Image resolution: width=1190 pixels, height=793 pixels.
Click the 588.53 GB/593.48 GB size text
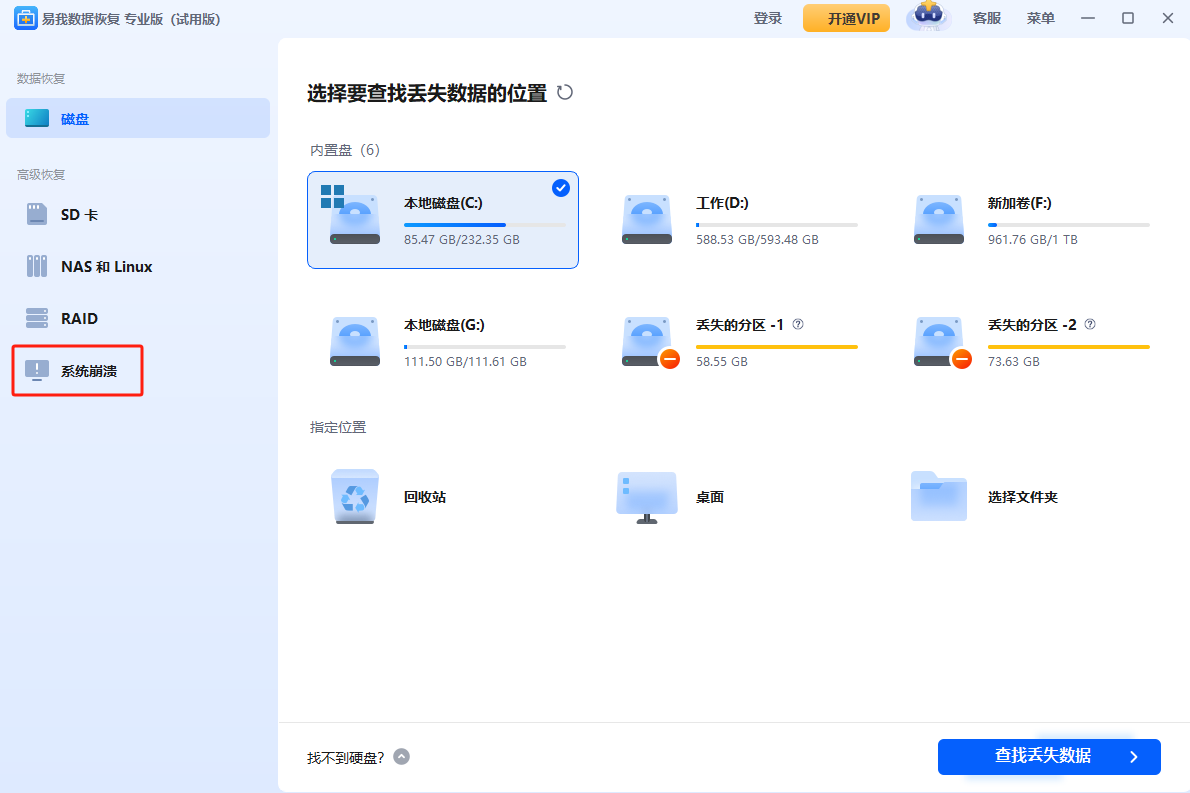(x=757, y=240)
